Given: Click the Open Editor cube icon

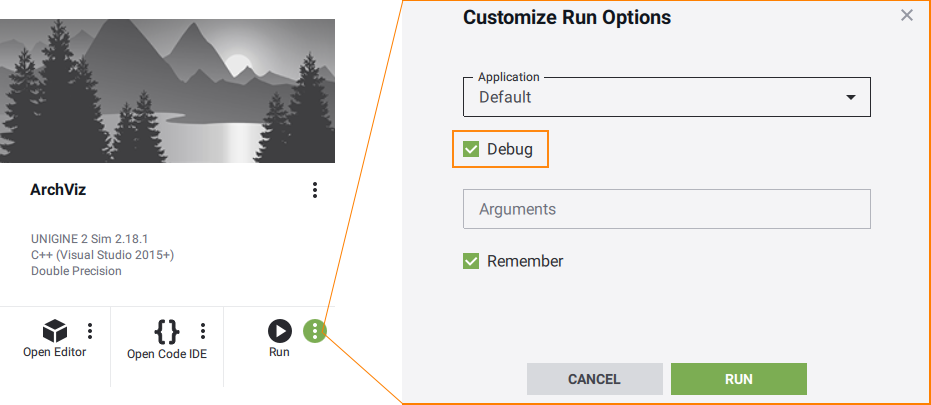Looking at the screenshot, I should click(55, 331).
